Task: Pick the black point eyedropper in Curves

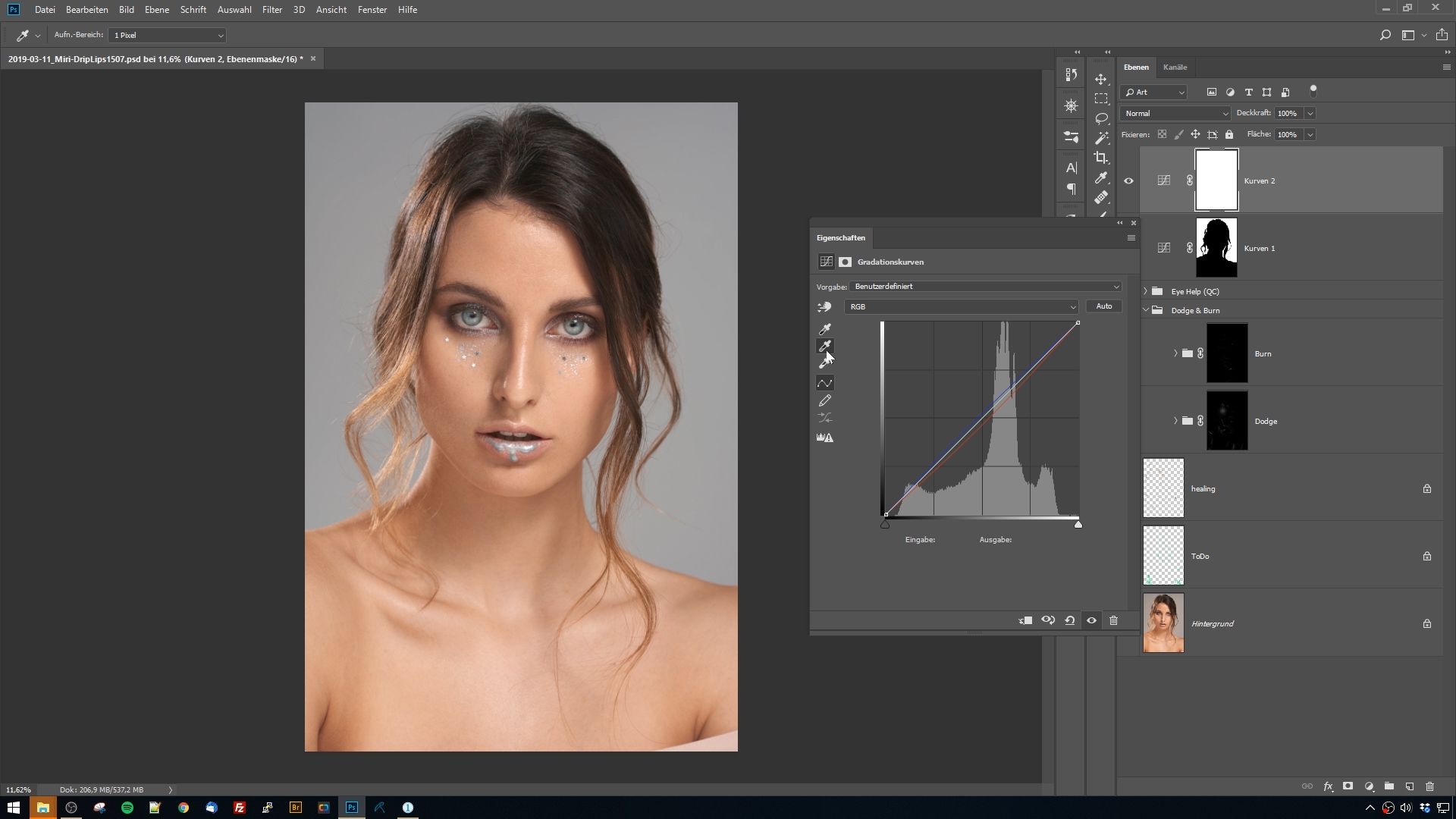Action: tap(825, 329)
